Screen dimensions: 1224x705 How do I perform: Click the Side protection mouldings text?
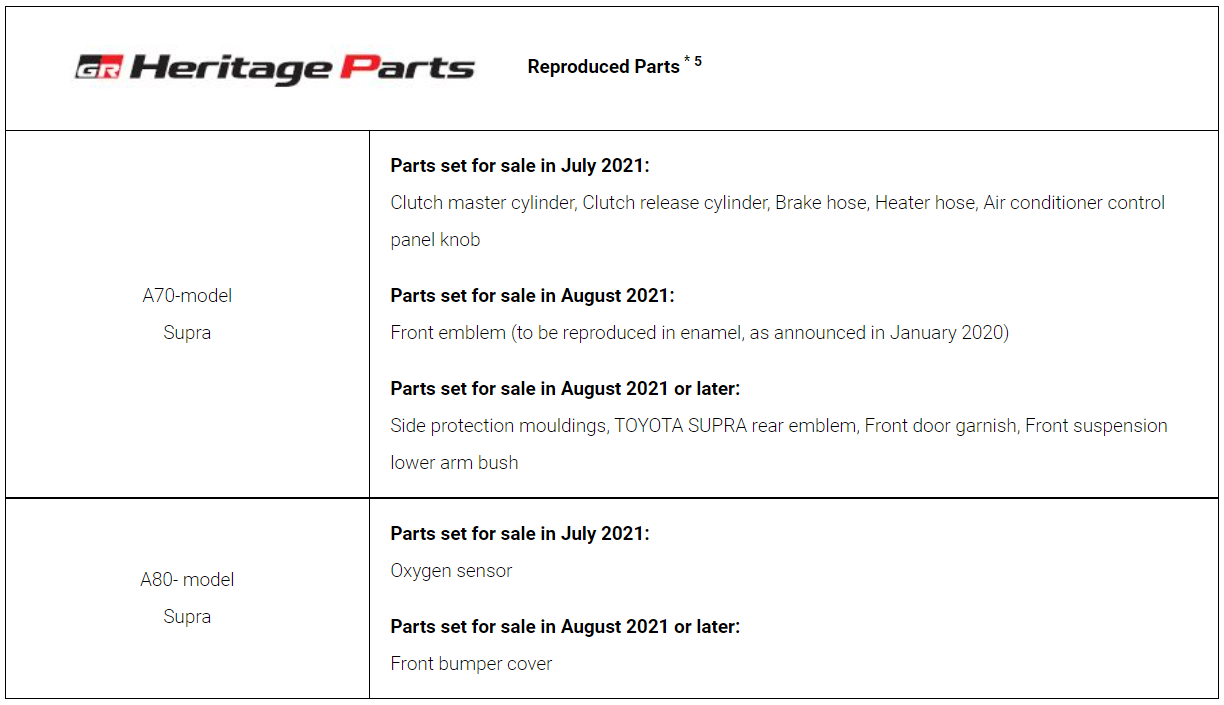[498, 426]
